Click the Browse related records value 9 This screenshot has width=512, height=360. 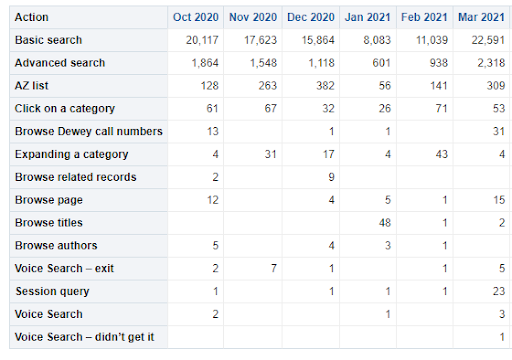point(331,177)
